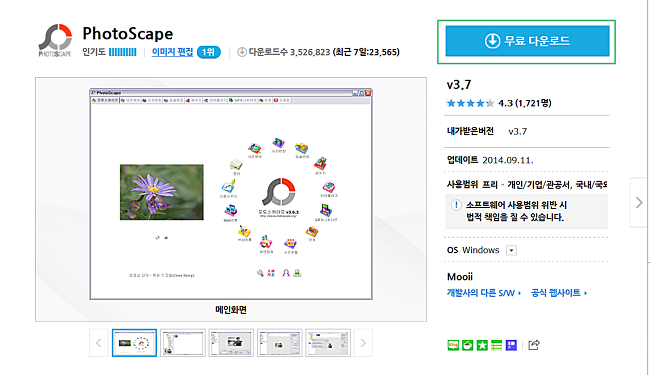Click the 내가받은버전 v3.7 row
This screenshot has width=650, height=375.
487,132
